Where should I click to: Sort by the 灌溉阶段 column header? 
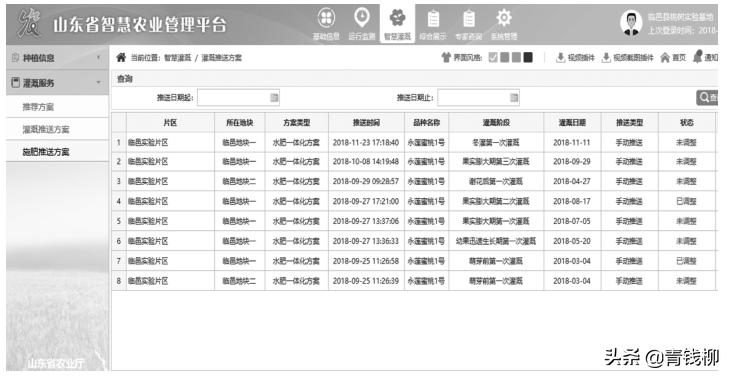tap(496, 123)
